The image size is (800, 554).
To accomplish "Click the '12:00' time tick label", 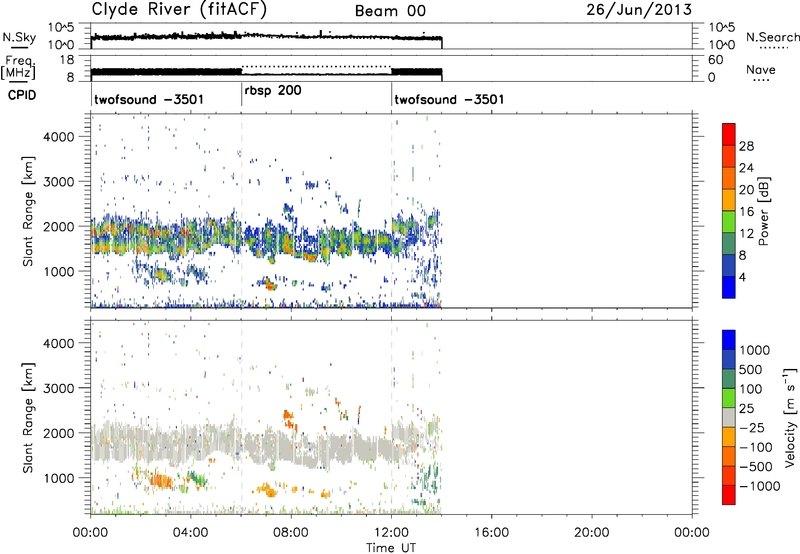I will 391,533.
